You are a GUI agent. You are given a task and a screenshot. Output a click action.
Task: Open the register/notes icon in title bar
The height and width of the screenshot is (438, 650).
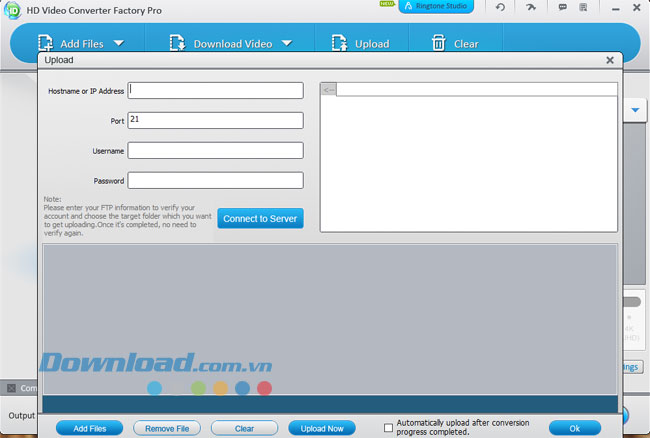[583, 7]
